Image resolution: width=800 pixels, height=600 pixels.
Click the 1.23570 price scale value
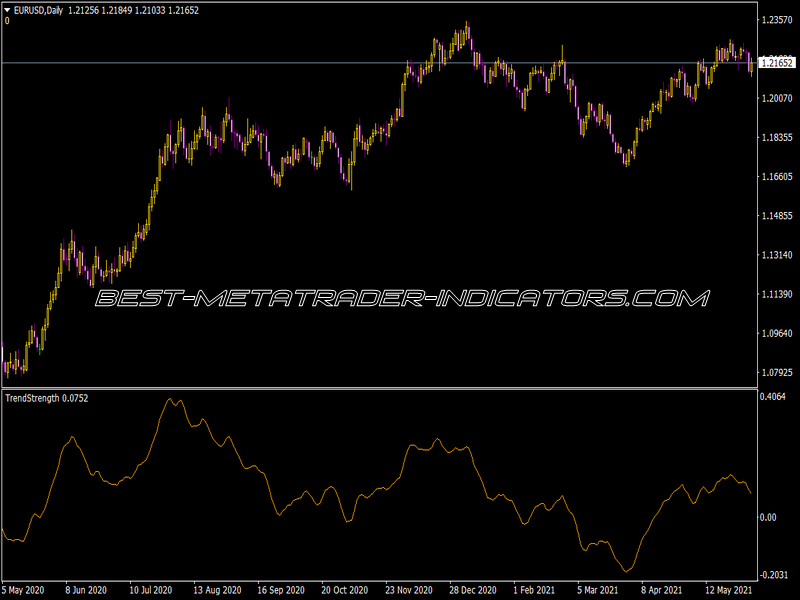pos(777,20)
